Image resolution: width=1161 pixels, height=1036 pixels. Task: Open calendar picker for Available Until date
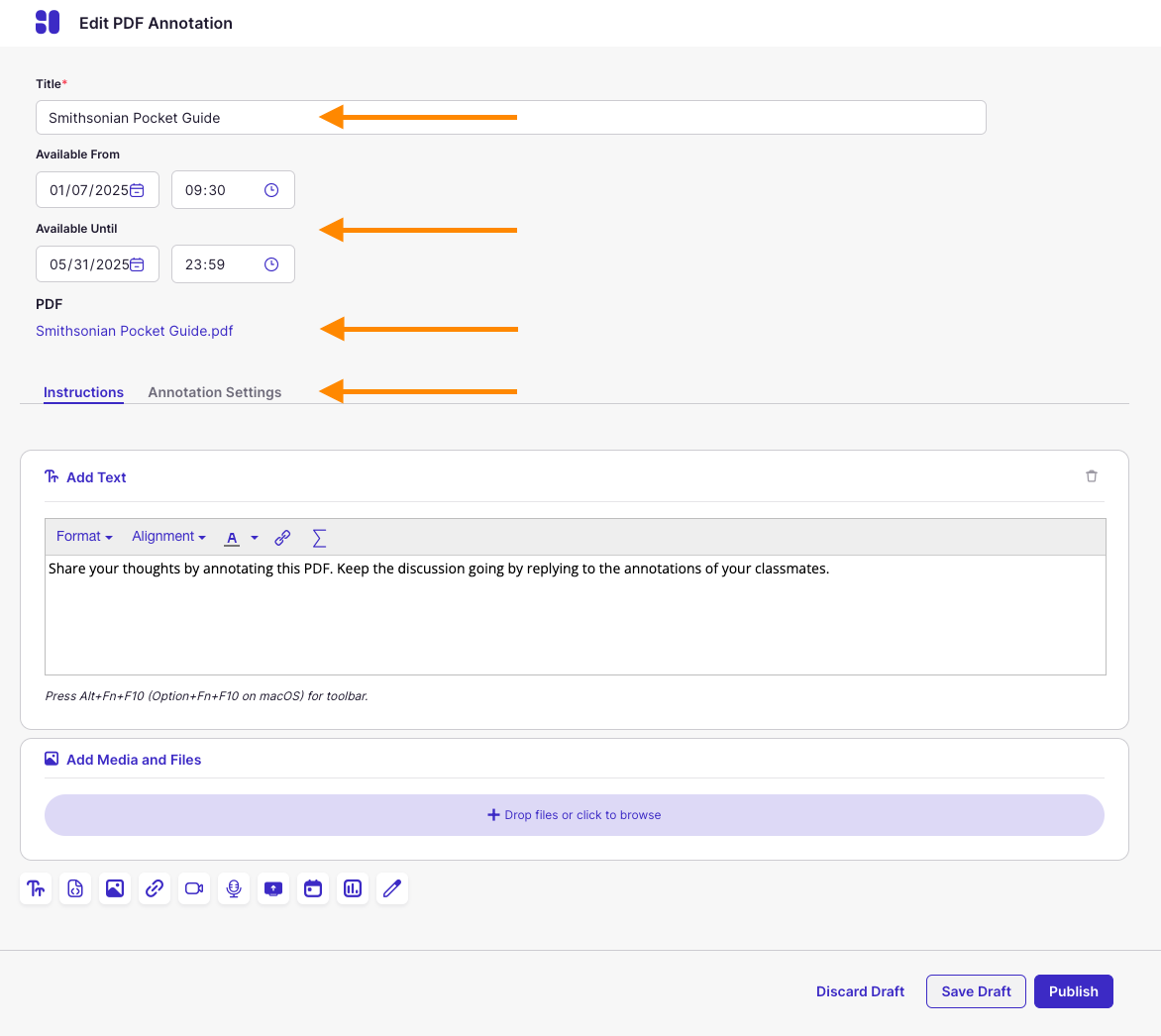(x=138, y=264)
